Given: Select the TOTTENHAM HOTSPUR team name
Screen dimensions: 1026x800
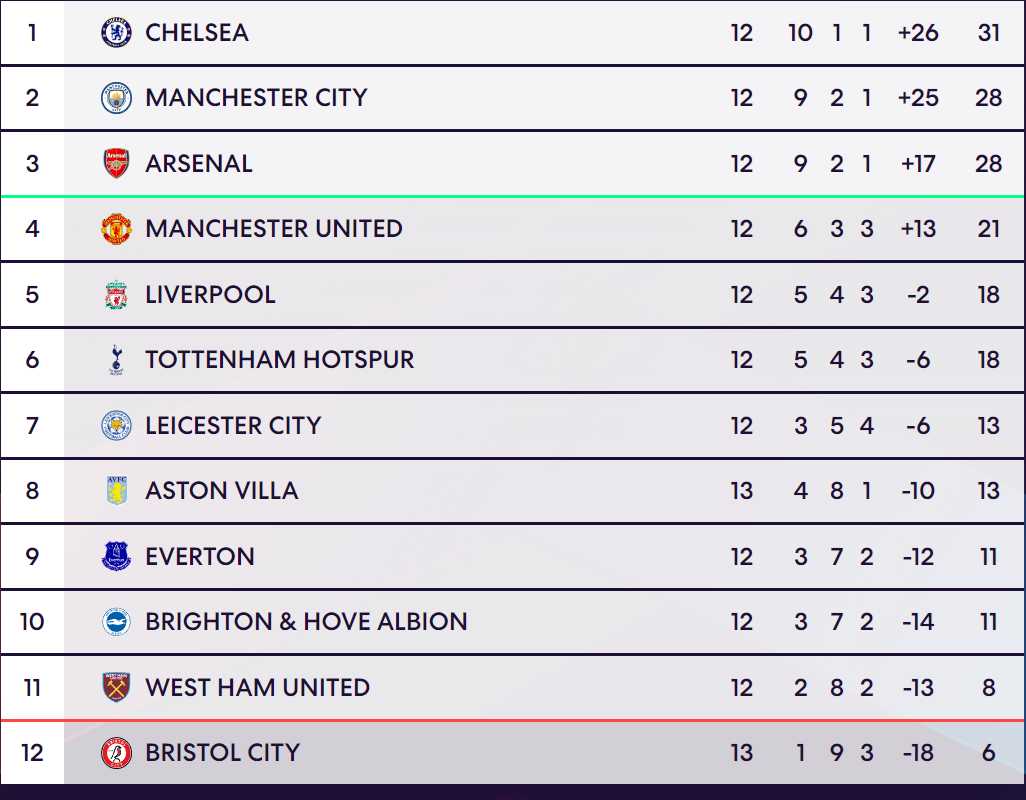Looking at the screenshot, I should (x=279, y=360).
